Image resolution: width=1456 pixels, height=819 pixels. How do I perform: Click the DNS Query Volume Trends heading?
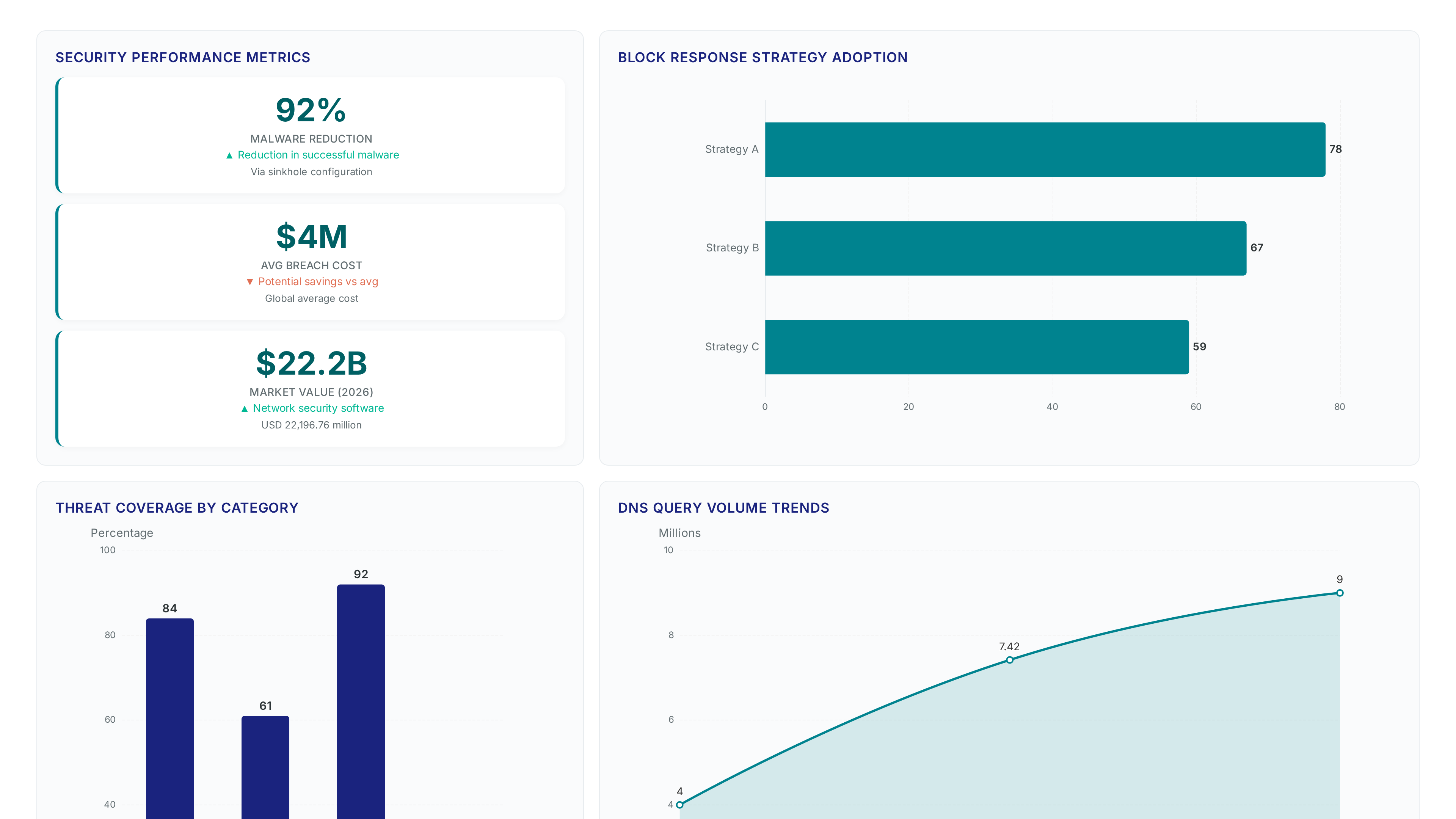tap(723, 508)
